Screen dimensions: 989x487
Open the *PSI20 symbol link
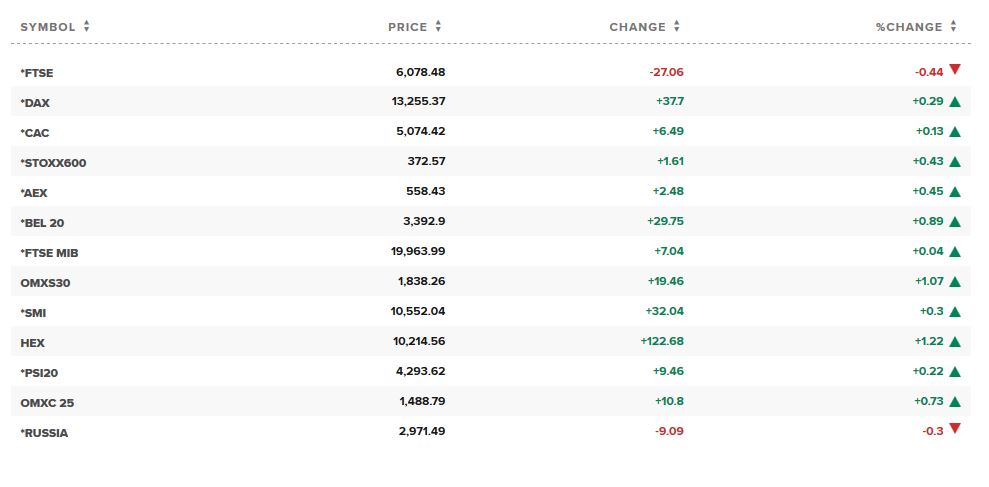(39, 373)
